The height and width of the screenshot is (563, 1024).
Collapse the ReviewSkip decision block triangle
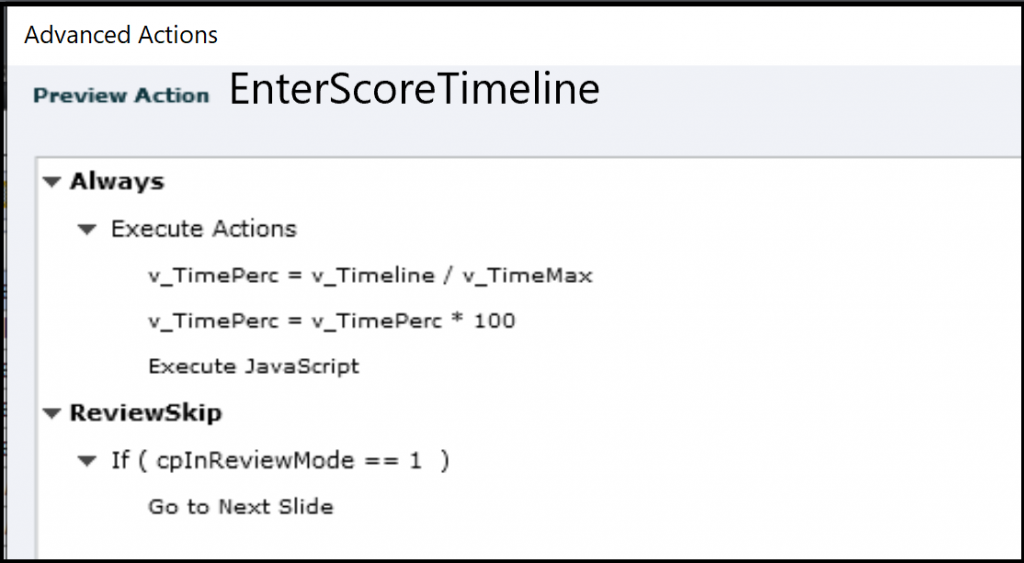[51, 413]
